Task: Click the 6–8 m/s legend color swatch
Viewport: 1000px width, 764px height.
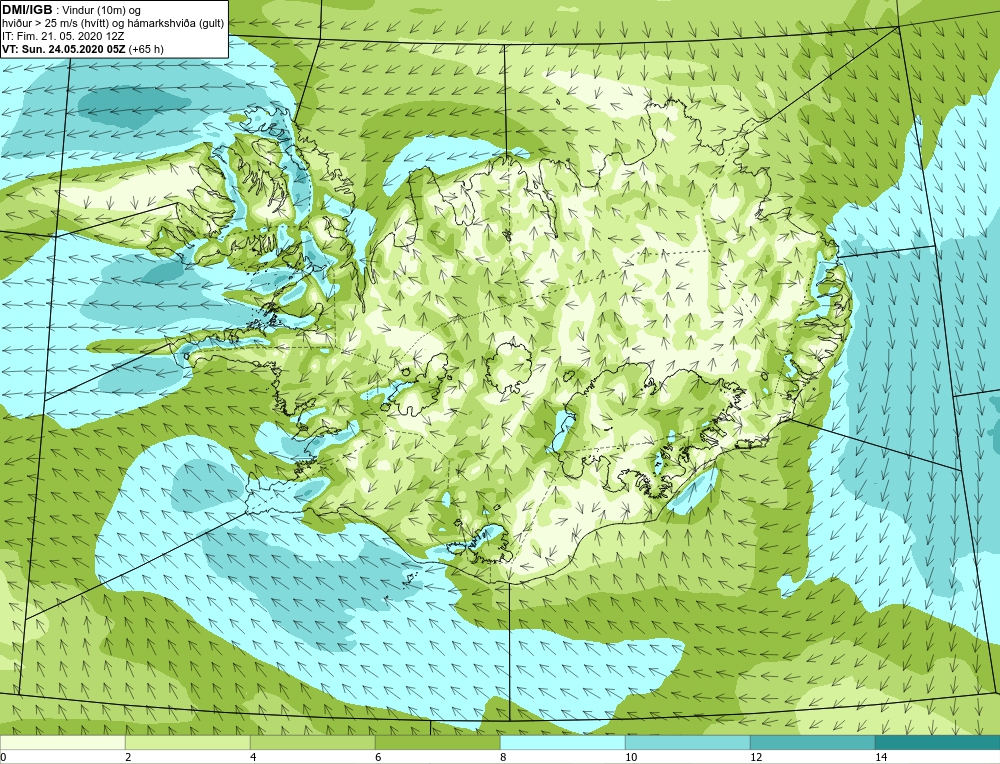Action: [x=438, y=743]
